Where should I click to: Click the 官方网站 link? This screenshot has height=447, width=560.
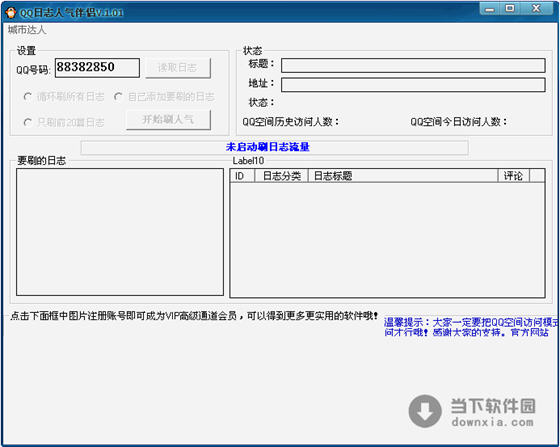click(x=530, y=332)
